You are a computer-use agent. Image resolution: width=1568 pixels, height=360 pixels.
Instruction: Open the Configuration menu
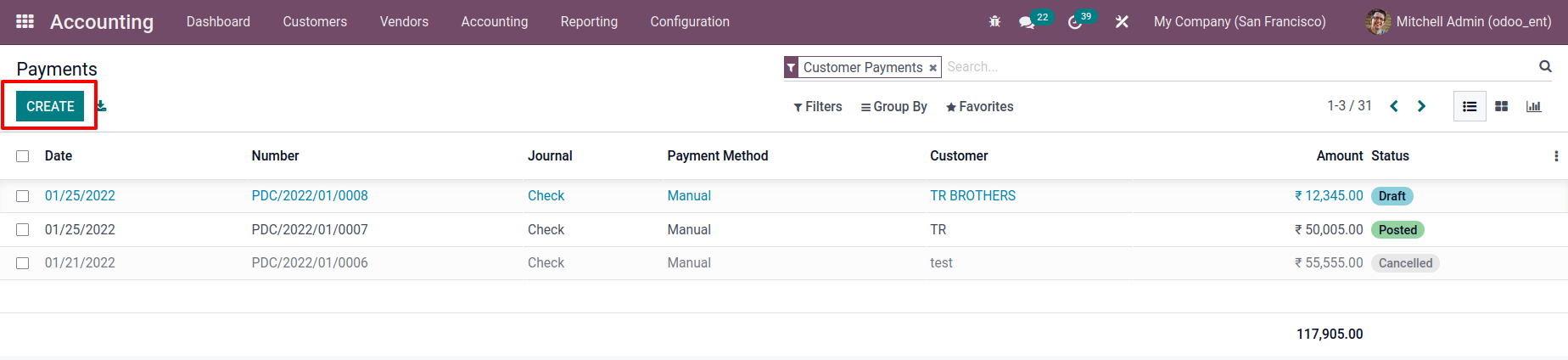pyautogui.click(x=689, y=21)
